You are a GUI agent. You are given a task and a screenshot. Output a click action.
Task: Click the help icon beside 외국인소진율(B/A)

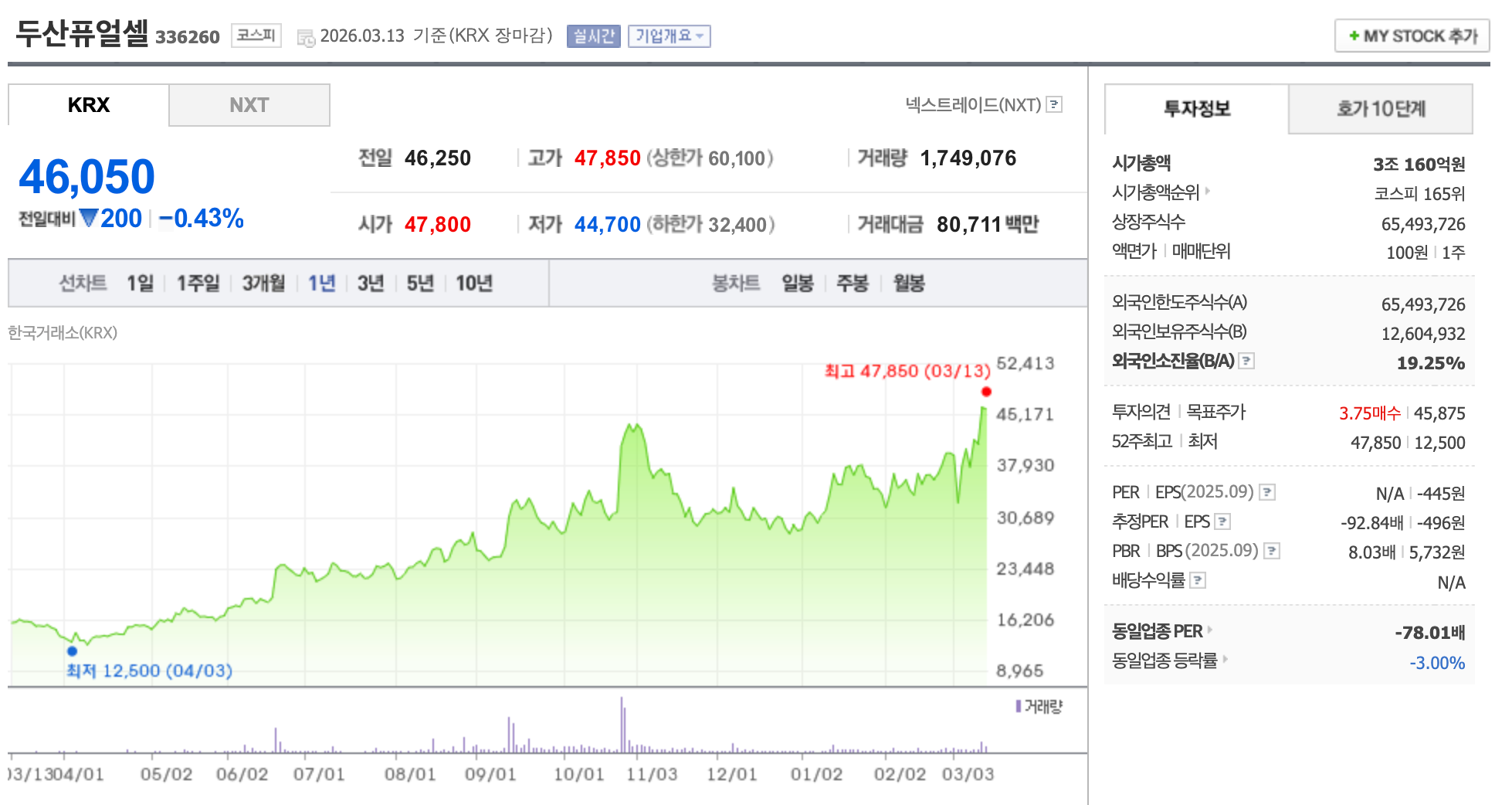pos(1246,361)
